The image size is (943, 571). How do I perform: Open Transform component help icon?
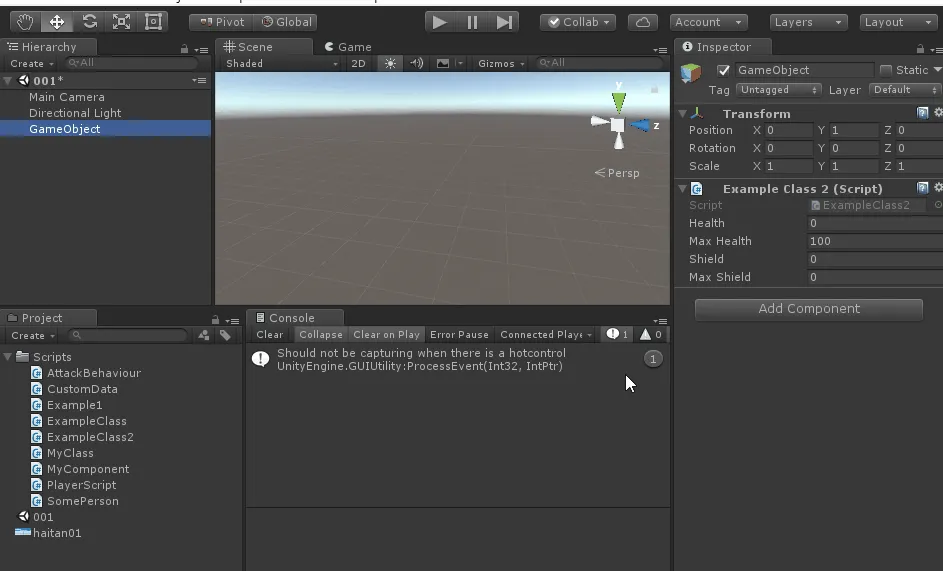(922, 113)
